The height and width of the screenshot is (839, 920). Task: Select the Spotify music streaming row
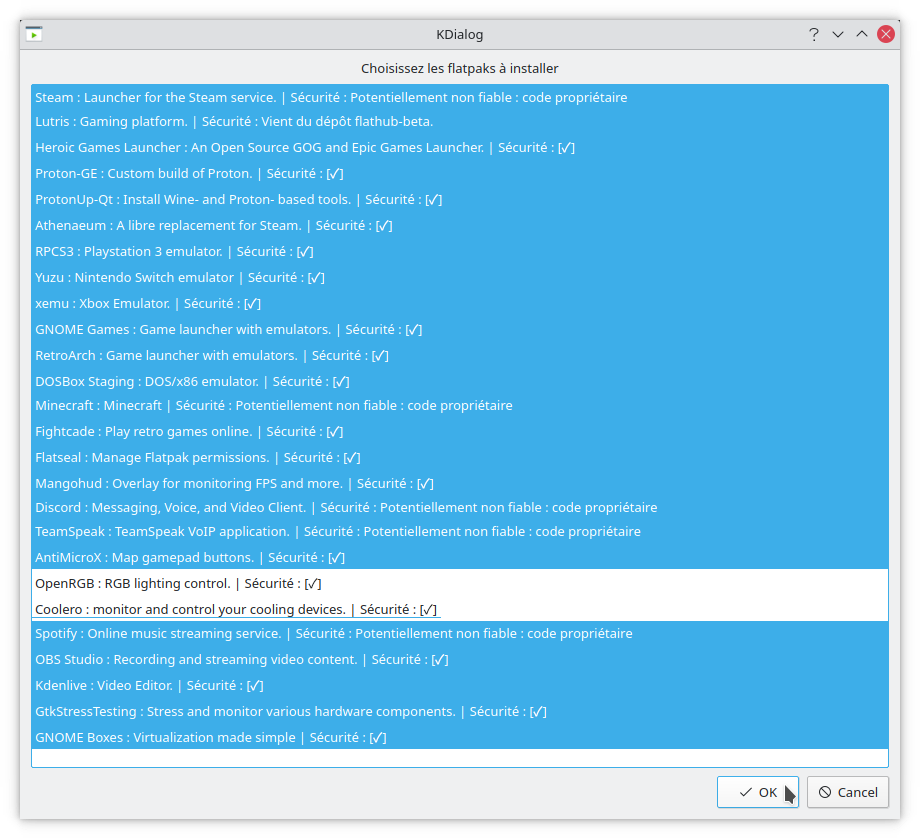[460, 634]
